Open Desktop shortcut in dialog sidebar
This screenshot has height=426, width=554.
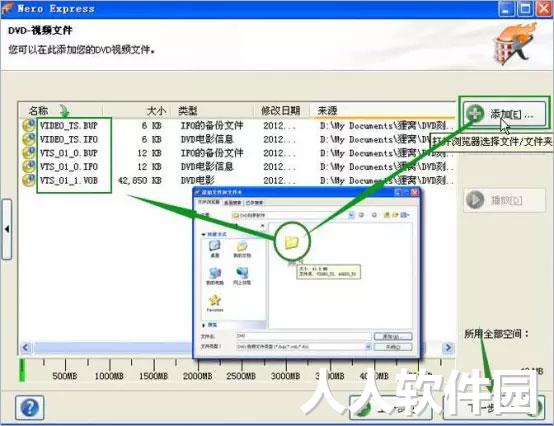pyautogui.click(x=215, y=249)
